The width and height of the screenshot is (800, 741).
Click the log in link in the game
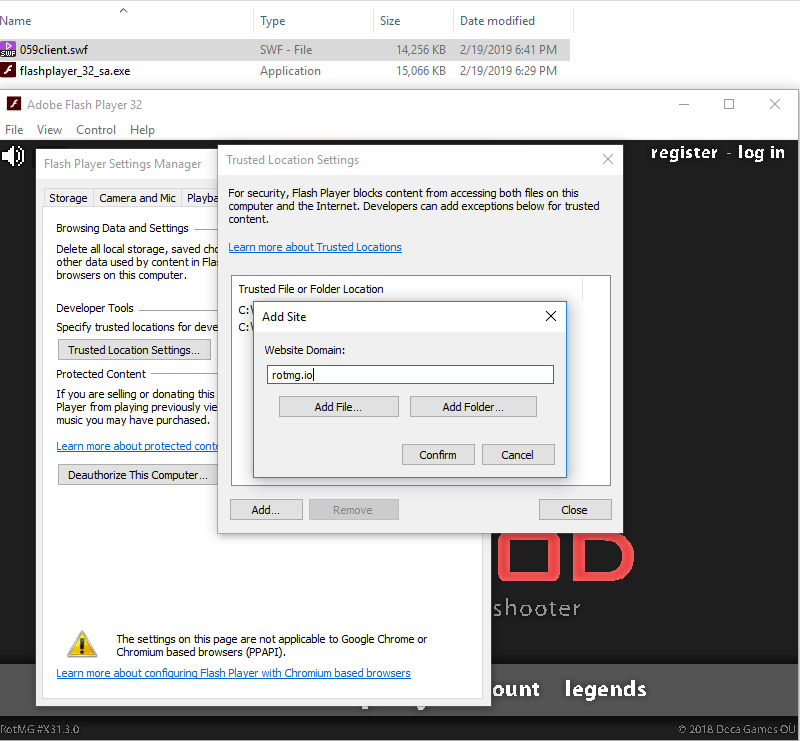(x=761, y=153)
